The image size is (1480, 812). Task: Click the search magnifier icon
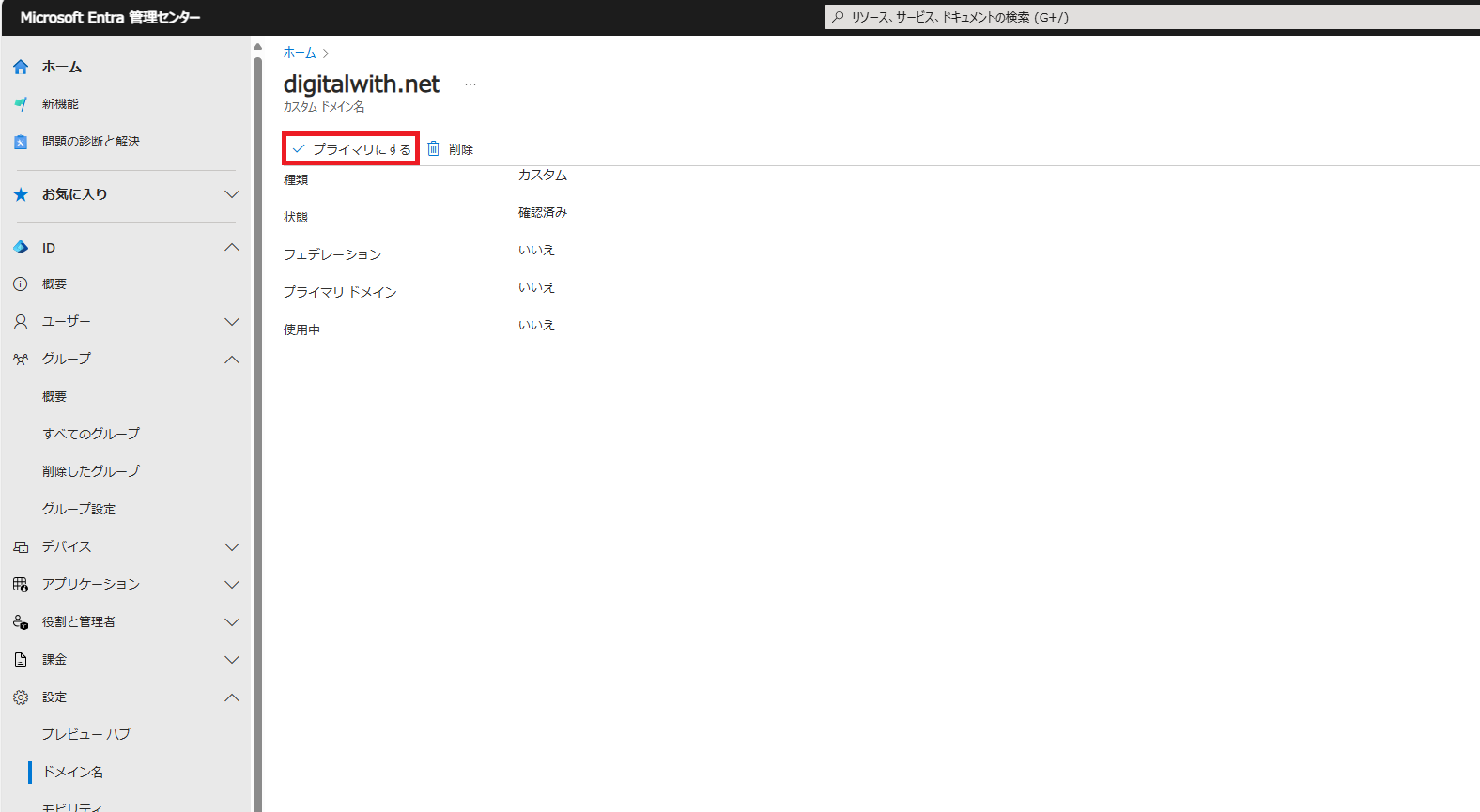838,17
